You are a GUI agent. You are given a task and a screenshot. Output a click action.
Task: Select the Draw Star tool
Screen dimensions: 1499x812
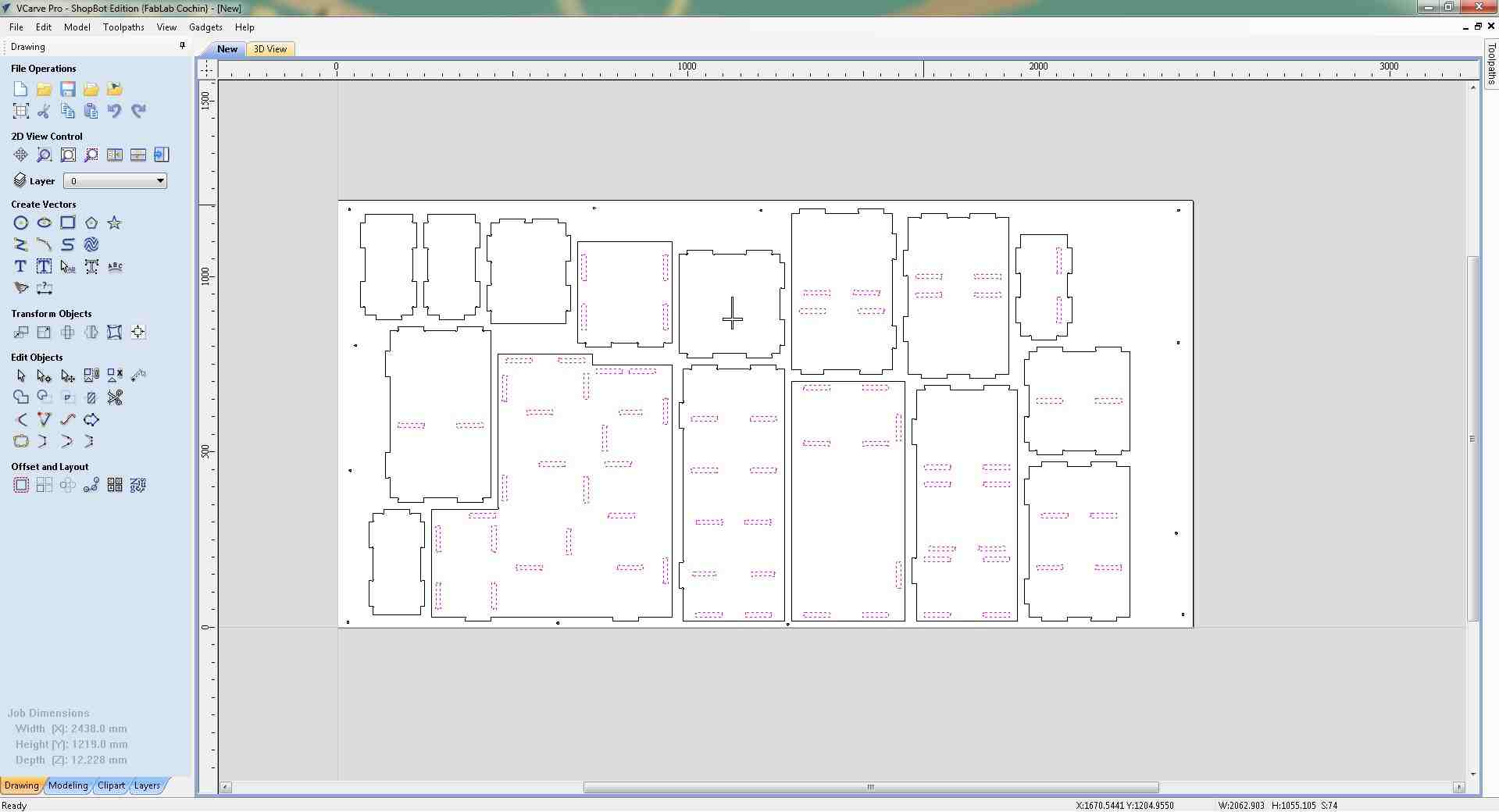[114, 223]
